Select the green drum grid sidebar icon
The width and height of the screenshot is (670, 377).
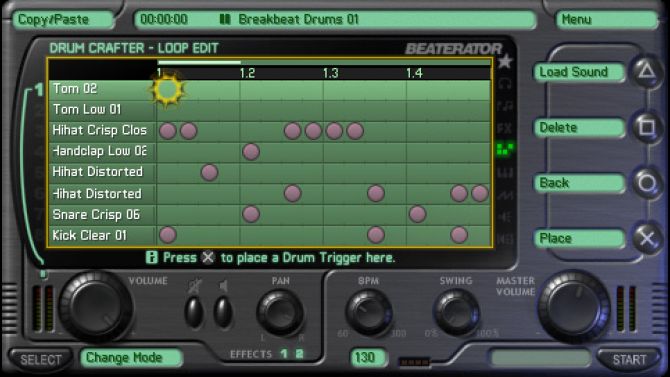(505, 150)
